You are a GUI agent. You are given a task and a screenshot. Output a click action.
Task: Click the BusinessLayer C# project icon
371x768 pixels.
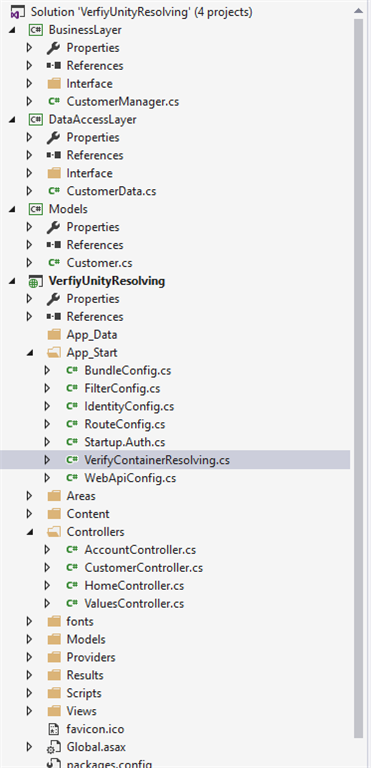36,30
